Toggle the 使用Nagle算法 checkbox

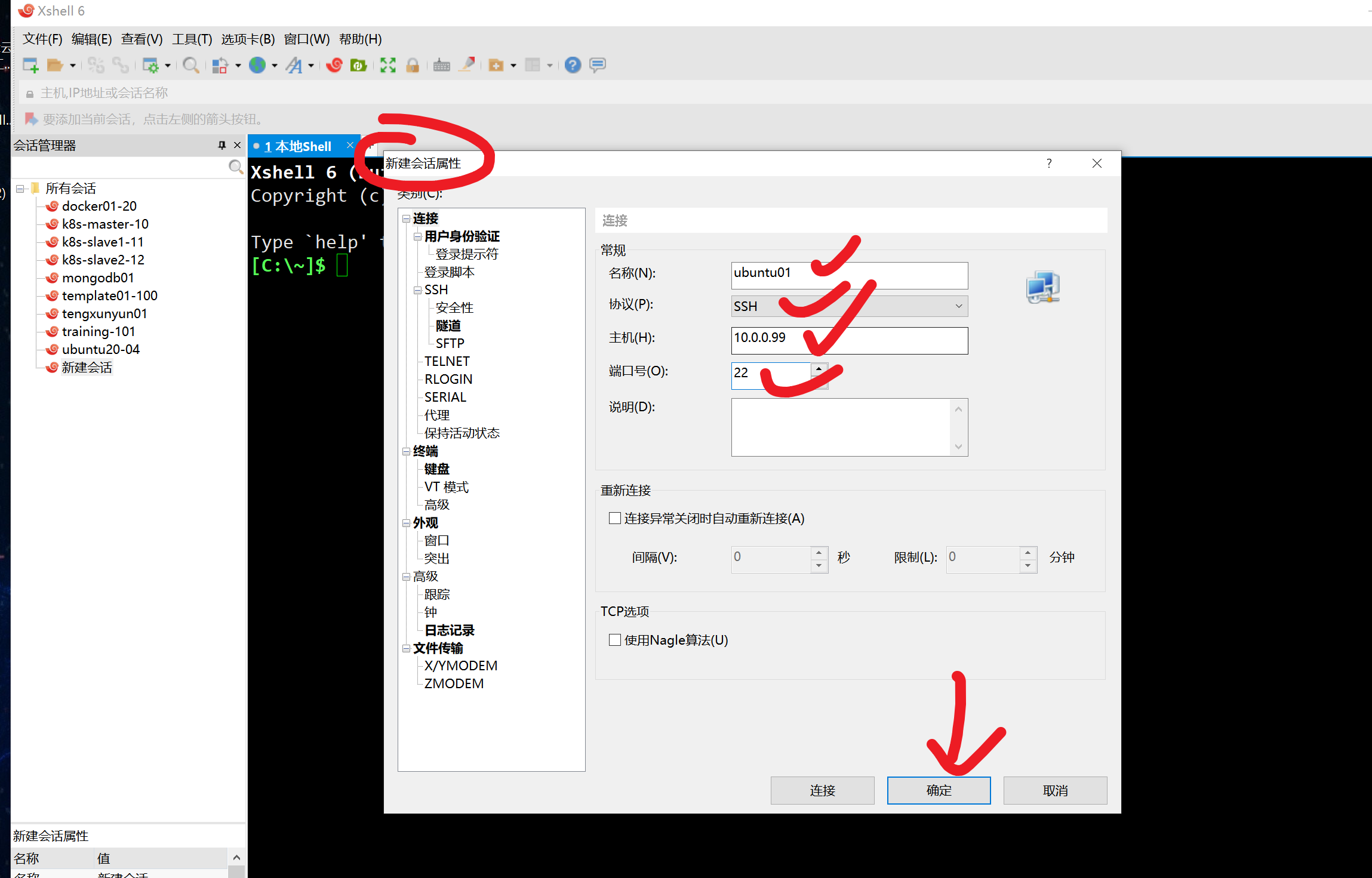(614, 640)
